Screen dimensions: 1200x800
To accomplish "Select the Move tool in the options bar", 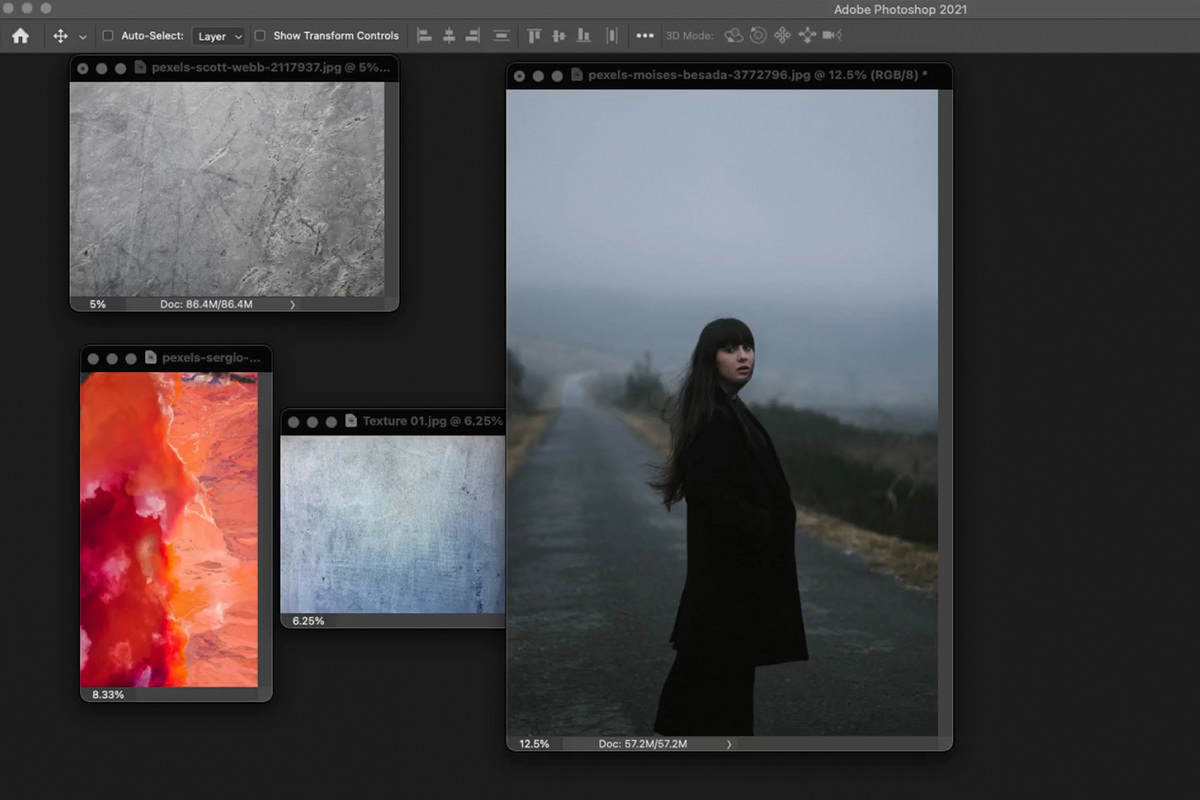I will coord(62,35).
